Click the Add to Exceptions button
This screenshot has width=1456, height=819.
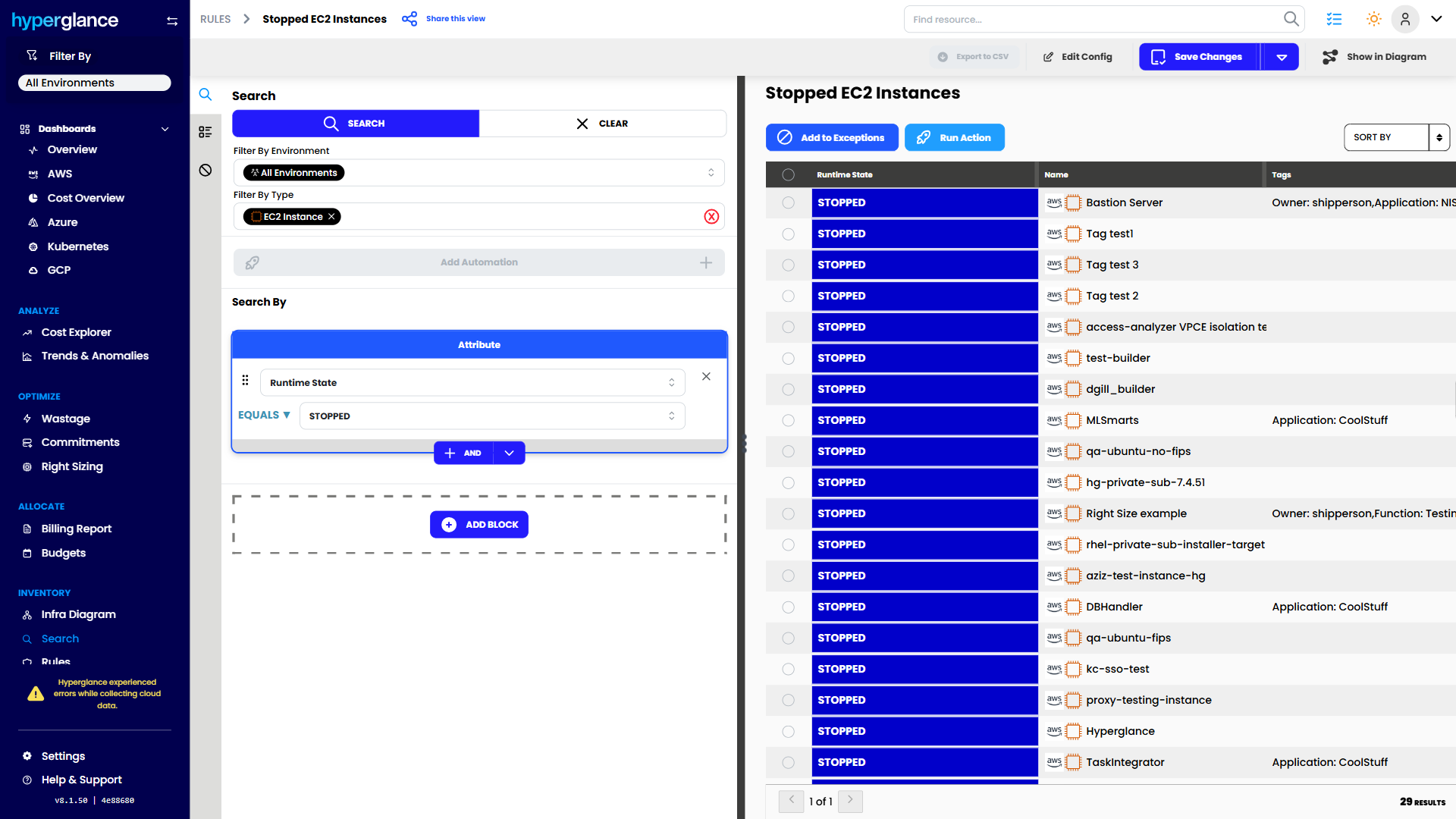click(832, 138)
